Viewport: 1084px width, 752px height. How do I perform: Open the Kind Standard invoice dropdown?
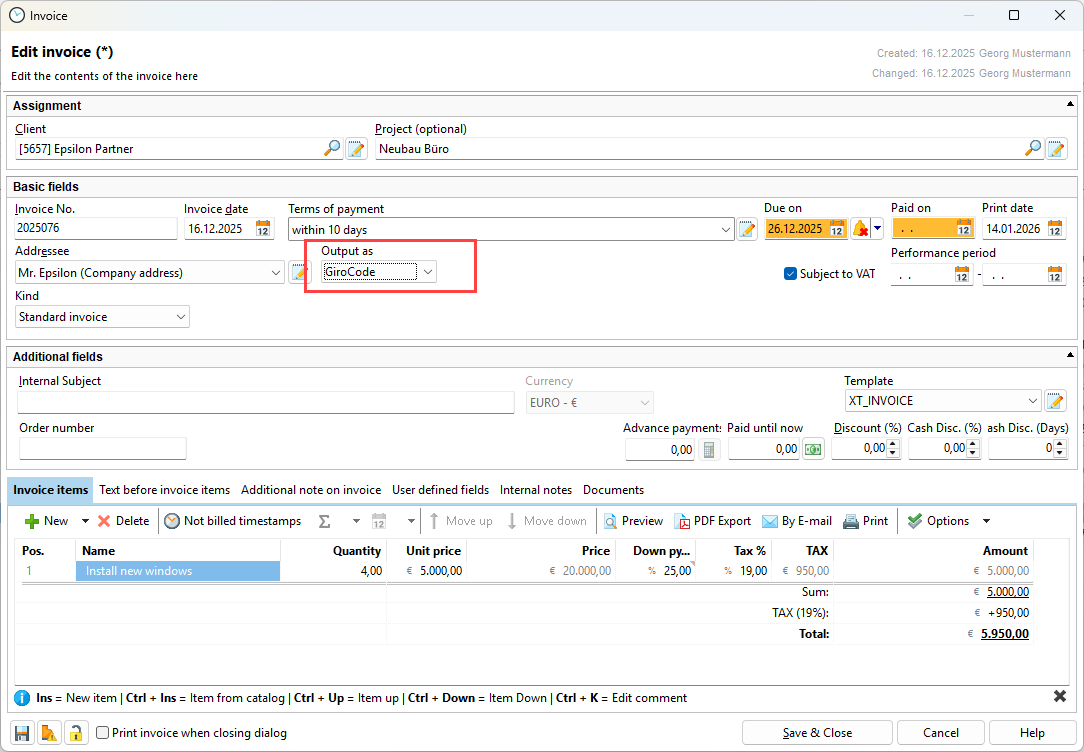pos(181,317)
